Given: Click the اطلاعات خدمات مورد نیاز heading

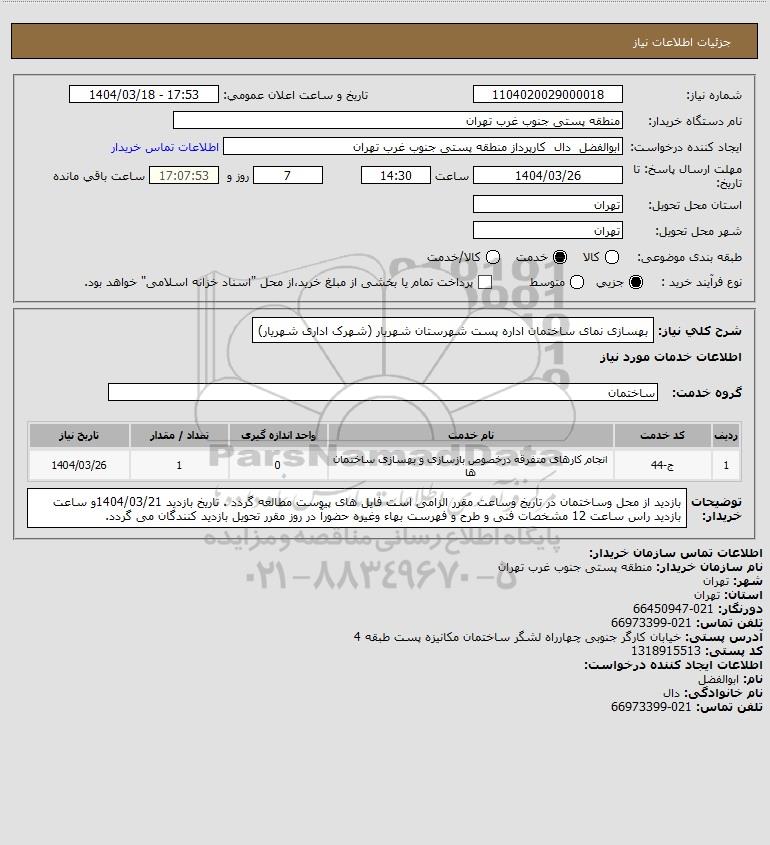Looking at the screenshot, I should coord(671,357).
